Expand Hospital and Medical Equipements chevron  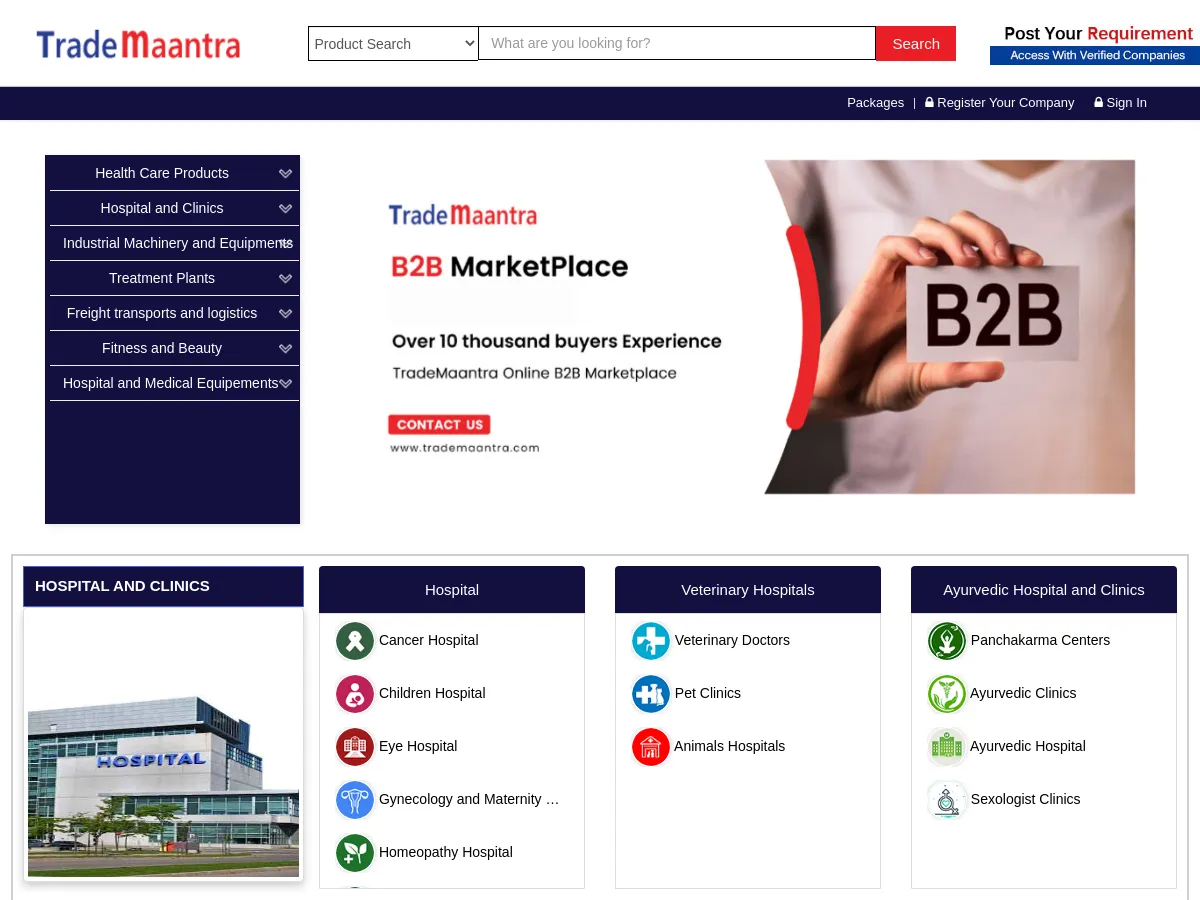pyautogui.click(x=286, y=383)
